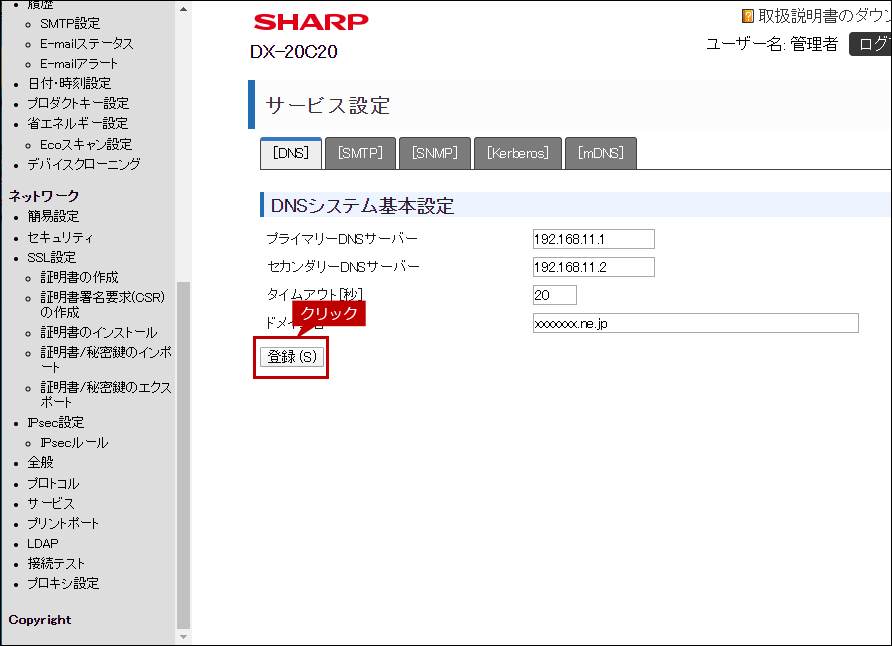The image size is (892, 646).
Task: Click the DNSシステム基本設定 heading
Action: click(362, 205)
